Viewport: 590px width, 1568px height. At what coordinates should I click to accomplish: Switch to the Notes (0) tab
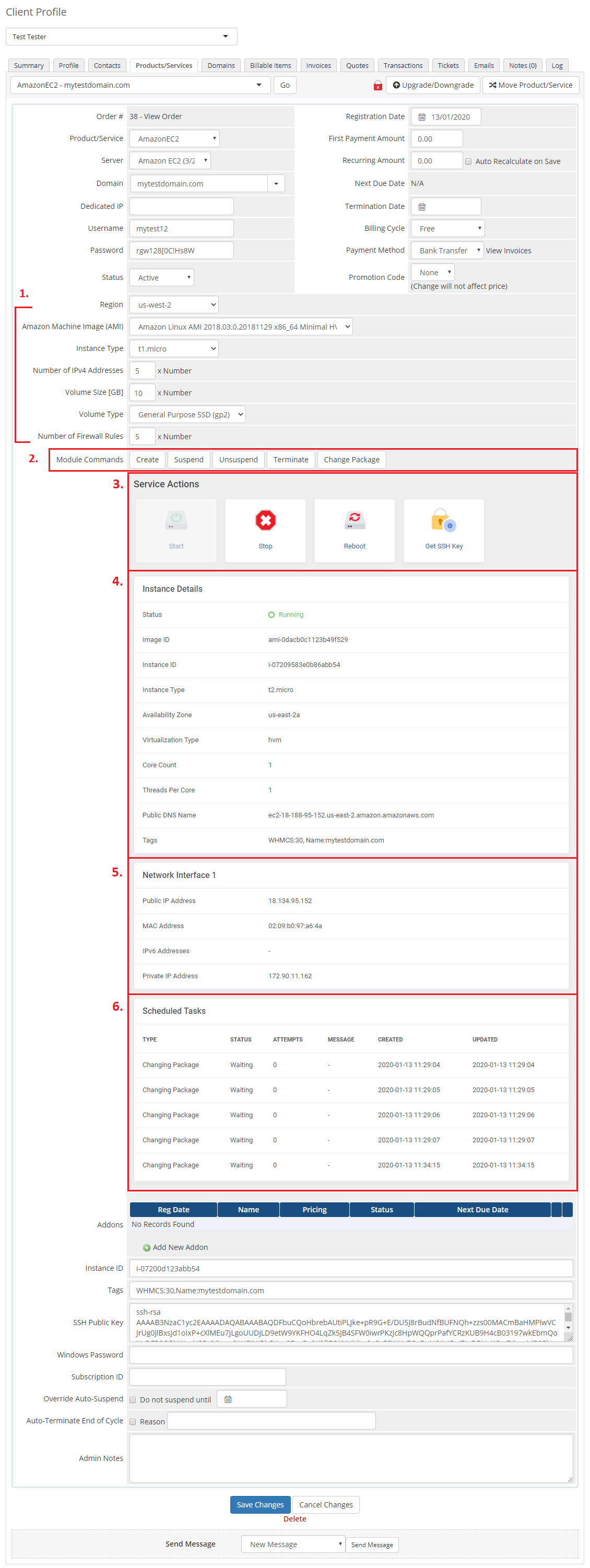coord(523,66)
